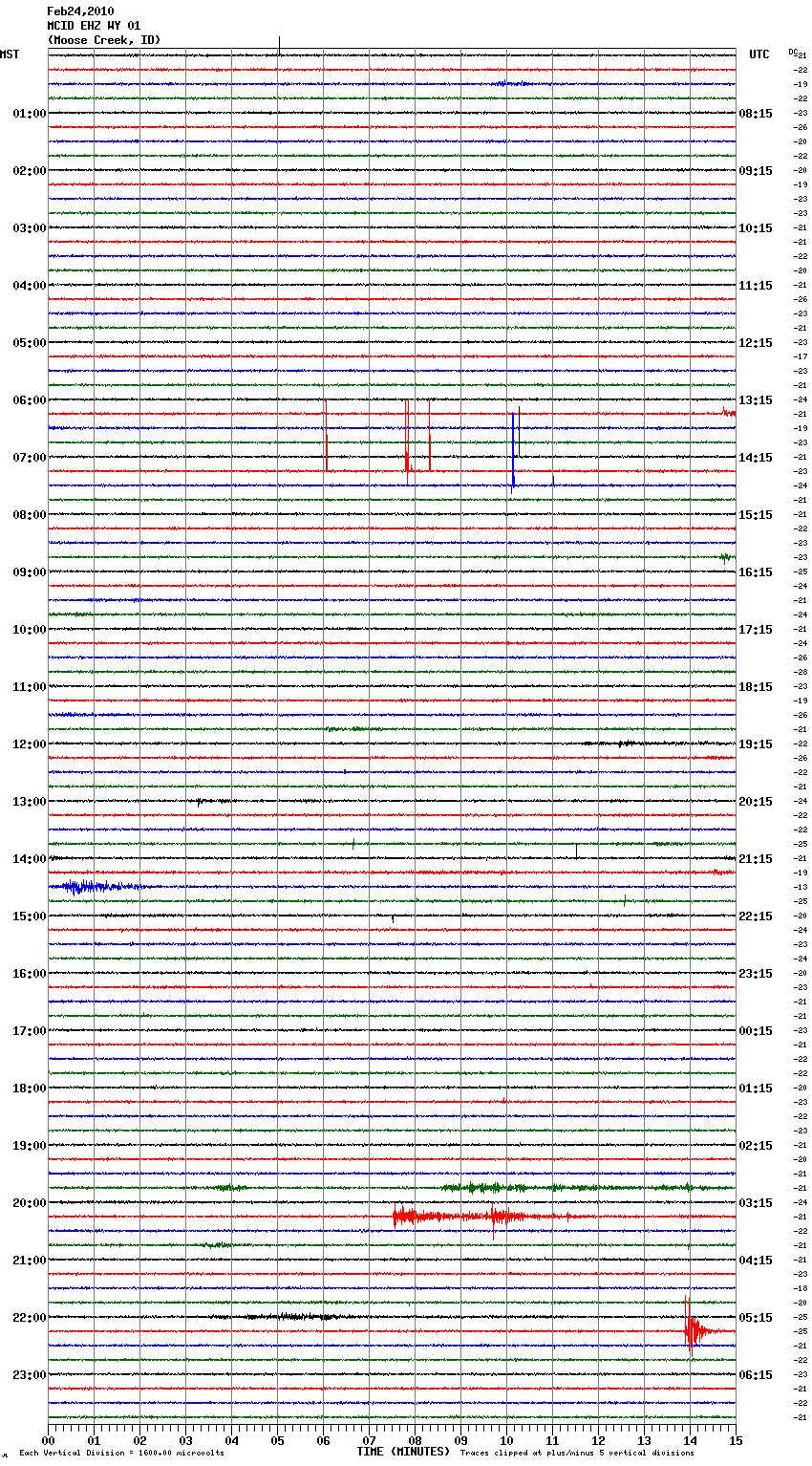Click the 09:15 UTC time label
Image resolution: width=812 pixels, height=1466 pixels.
[756, 171]
